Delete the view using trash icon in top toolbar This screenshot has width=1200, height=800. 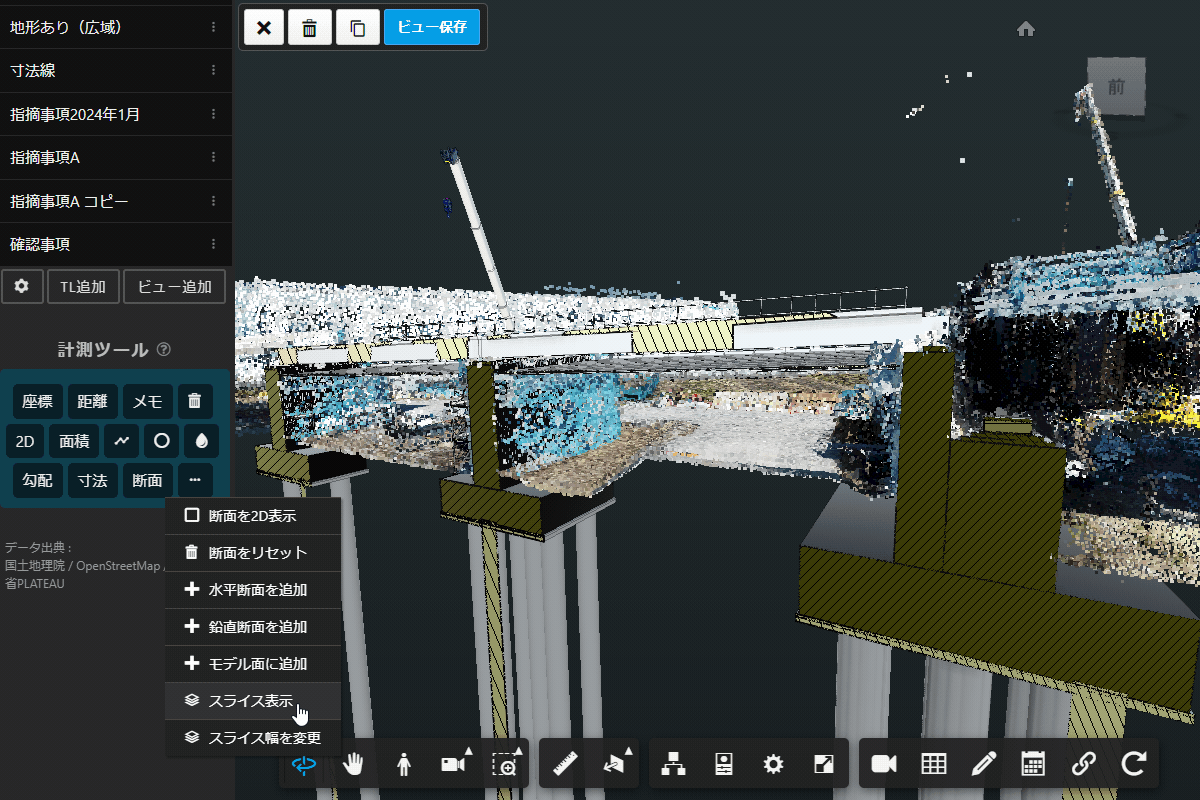coord(310,28)
